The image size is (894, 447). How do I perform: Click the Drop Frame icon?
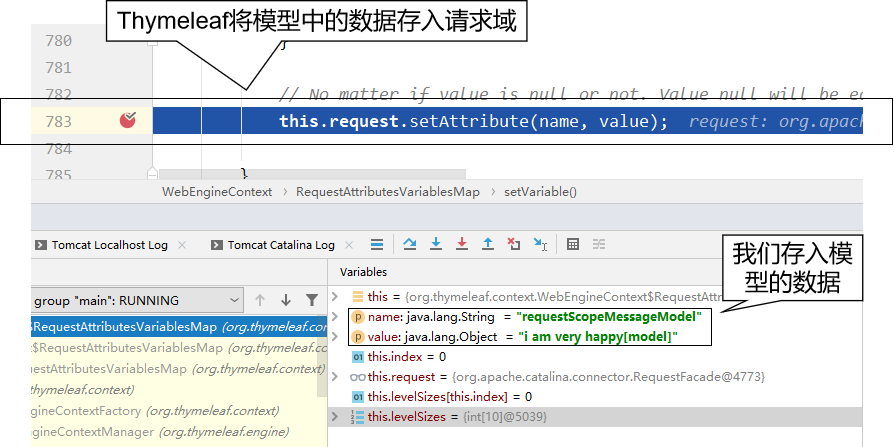514,244
